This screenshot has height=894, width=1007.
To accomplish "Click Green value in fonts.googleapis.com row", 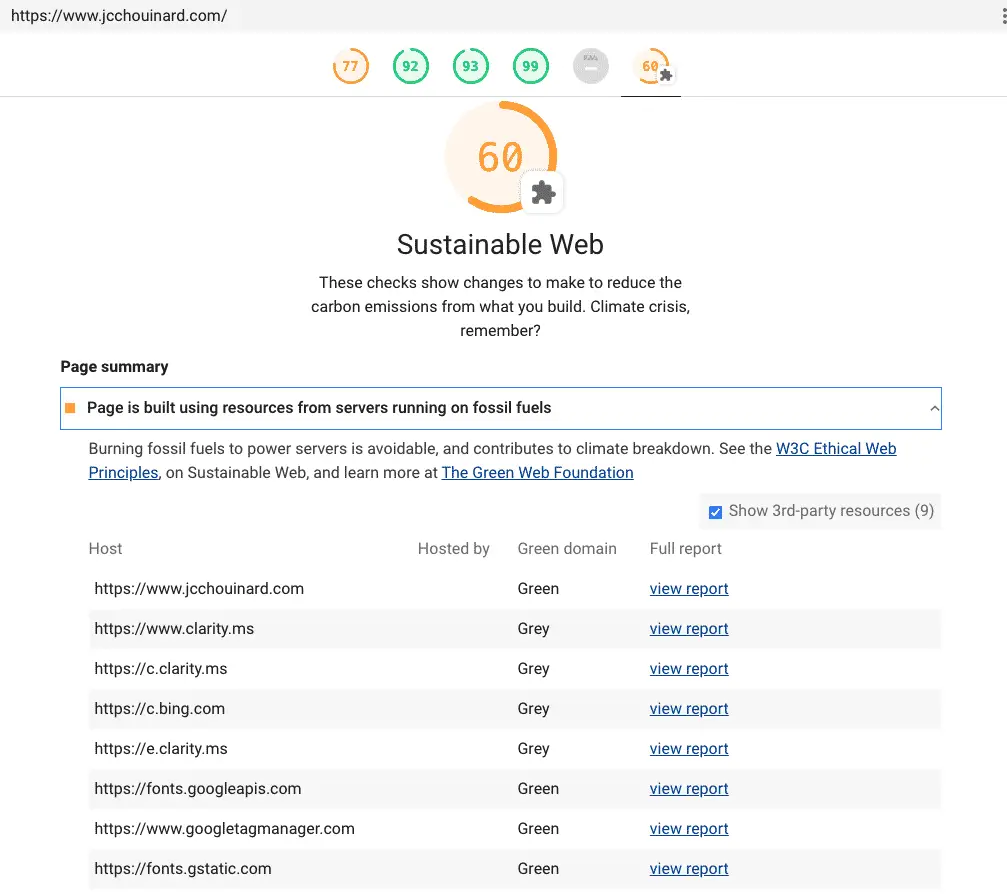I will tap(538, 789).
